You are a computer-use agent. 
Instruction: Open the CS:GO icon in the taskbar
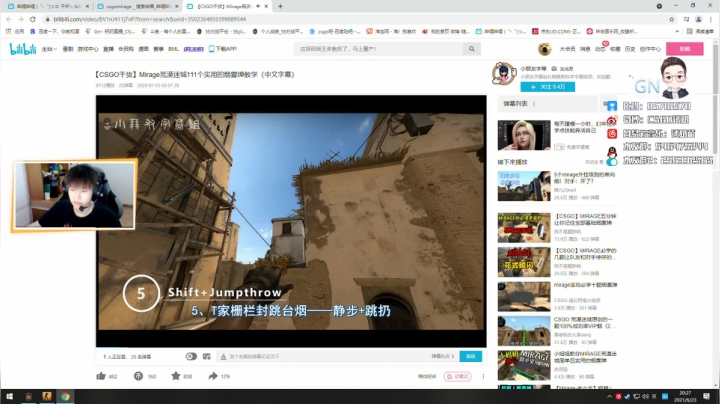pos(47,396)
